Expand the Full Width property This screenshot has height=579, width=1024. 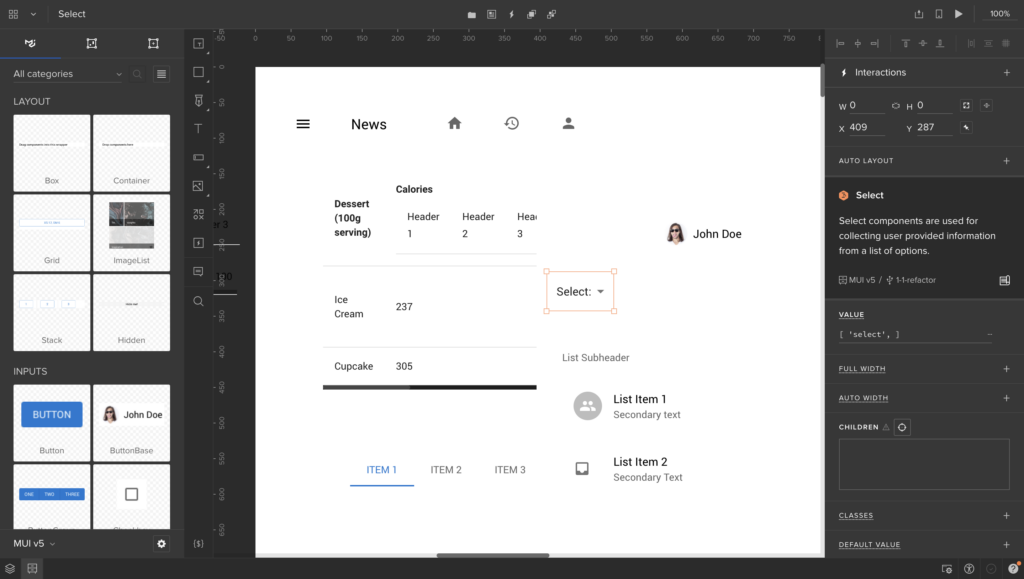point(1006,369)
